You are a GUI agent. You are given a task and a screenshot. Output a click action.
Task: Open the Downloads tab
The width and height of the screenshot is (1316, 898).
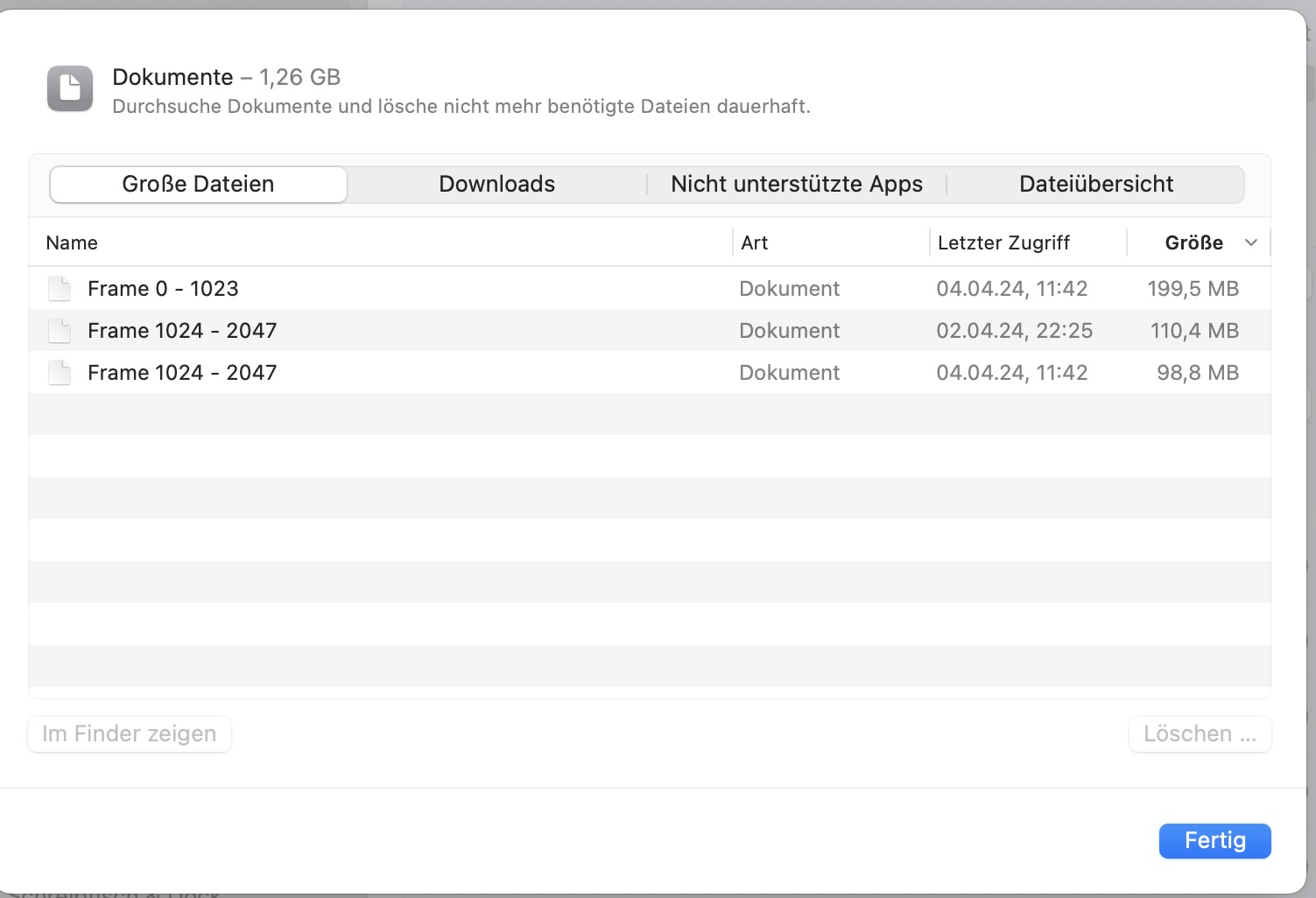click(x=496, y=185)
